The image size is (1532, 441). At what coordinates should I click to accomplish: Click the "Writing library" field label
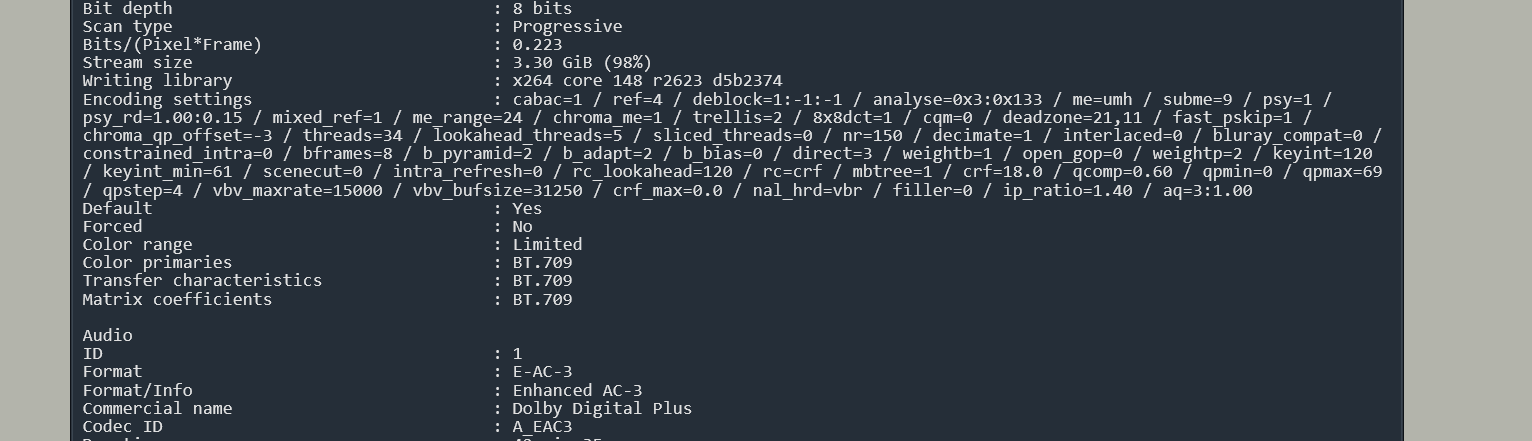coord(157,81)
